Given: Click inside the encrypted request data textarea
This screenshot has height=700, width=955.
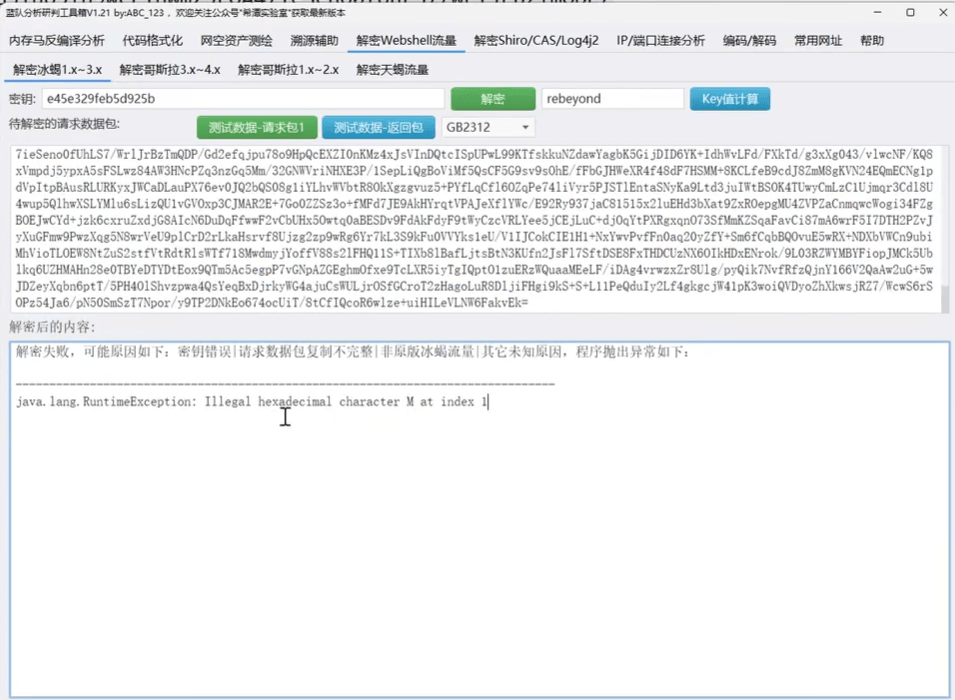Looking at the screenshot, I should [474, 228].
